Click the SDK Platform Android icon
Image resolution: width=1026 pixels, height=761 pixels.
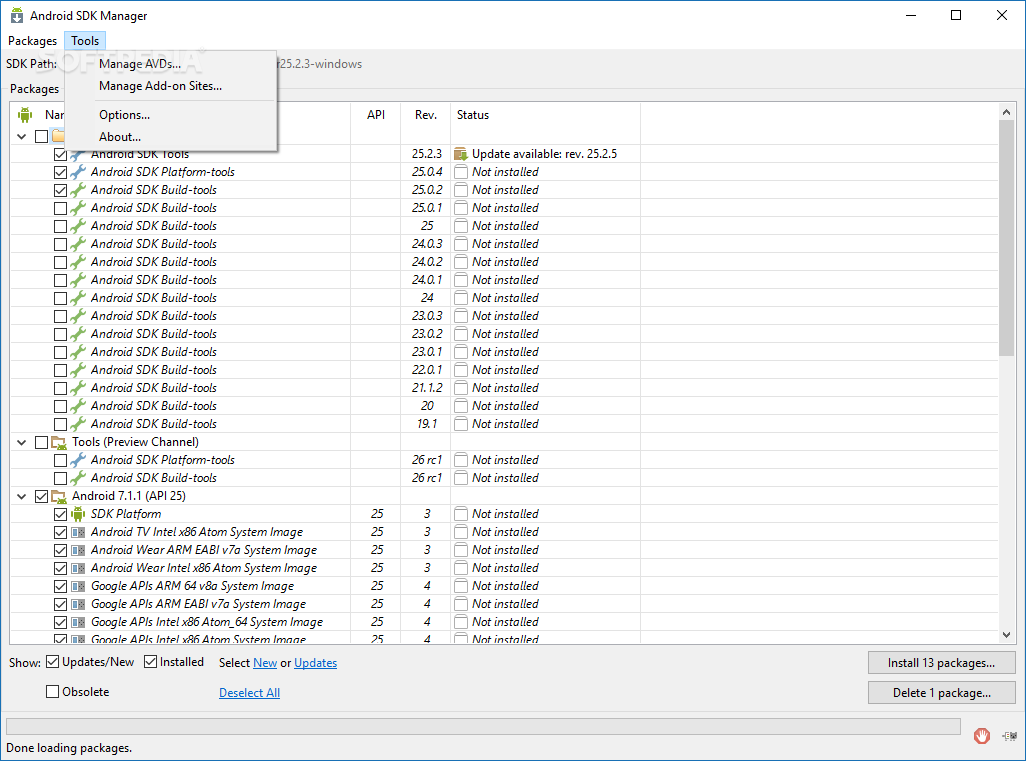click(x=78, y=514)
